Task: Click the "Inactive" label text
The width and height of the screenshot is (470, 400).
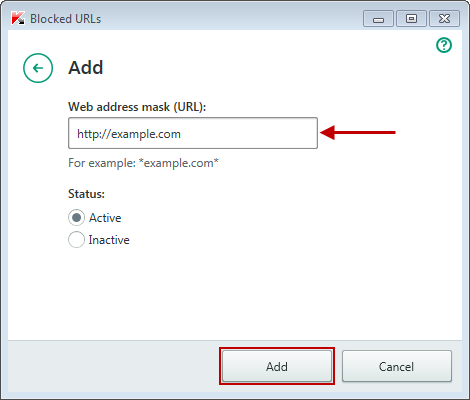Action: [x=109, y=240]
